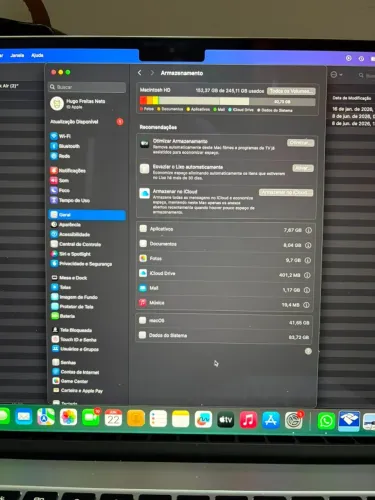Viewport: 375px width, 500px height.
Task: Click Ativar to empty trash automatically
Action: (303, 168)
